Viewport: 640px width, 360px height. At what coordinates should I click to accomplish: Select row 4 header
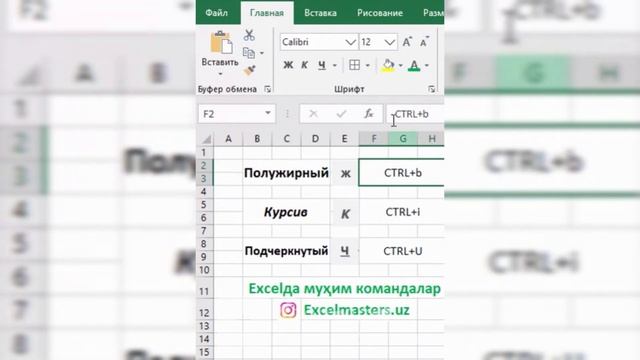click(204, 192)
